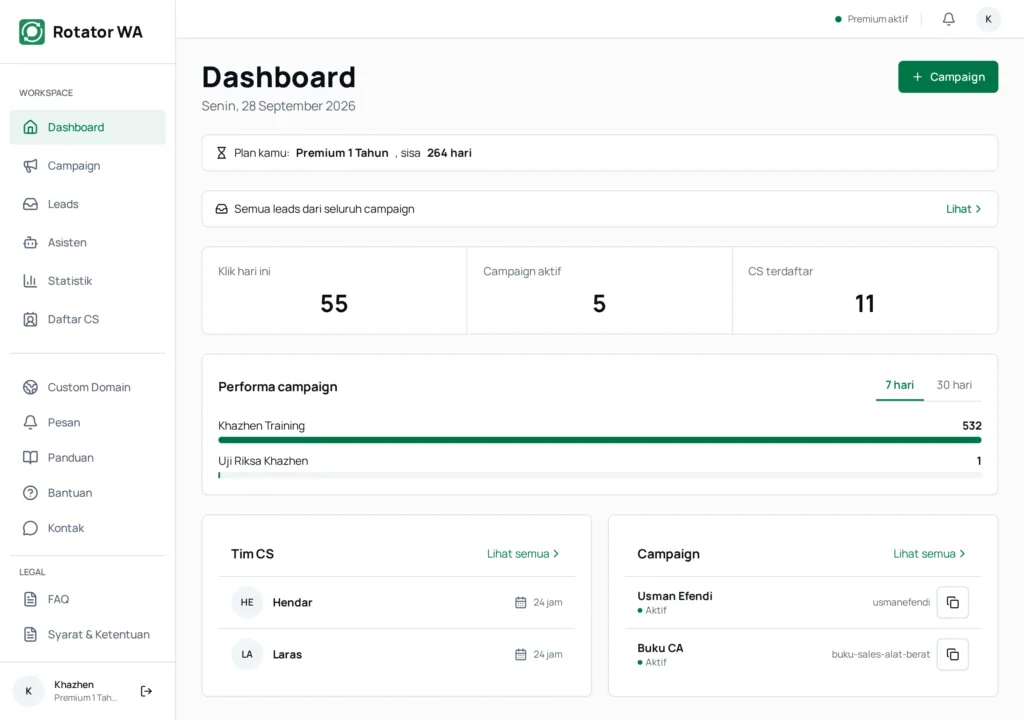Switch performance chart to 30 hari
The image size is (1024, 720).
953,385
